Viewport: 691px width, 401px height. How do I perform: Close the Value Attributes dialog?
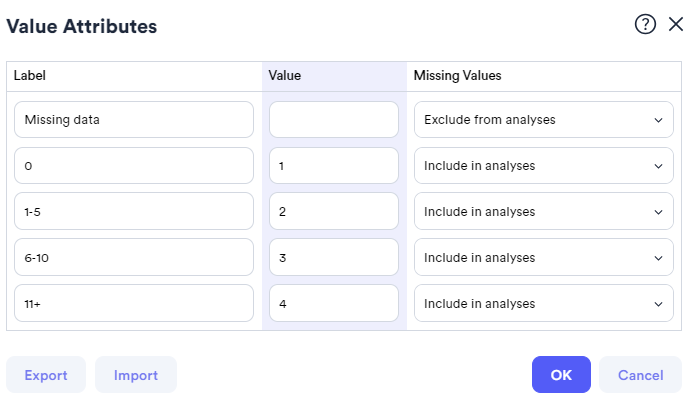pyautogui.click(x=676, y=24)
